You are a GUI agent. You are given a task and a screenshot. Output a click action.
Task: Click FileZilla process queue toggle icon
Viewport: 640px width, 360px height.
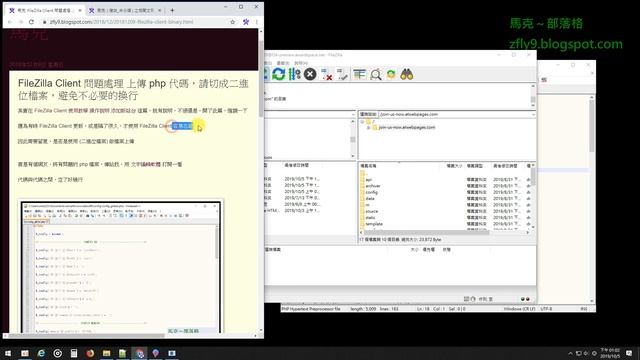[294, 74]
